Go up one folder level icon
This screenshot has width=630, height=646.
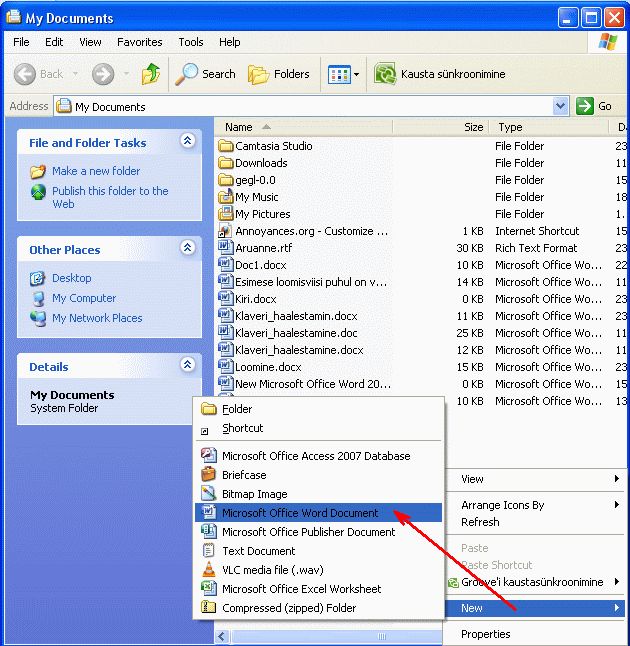(x=151, y=74)
